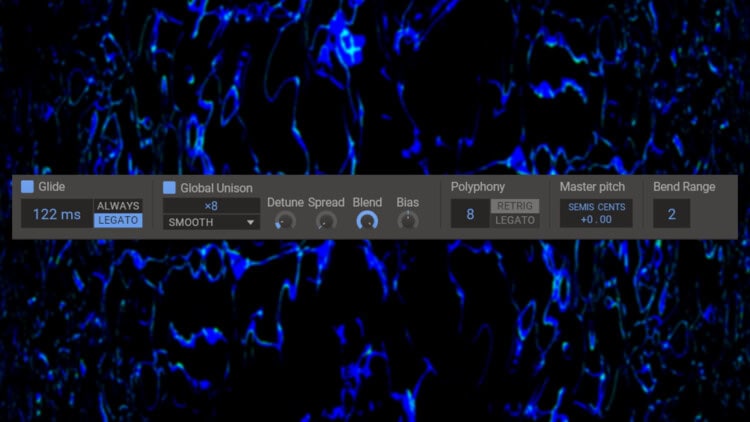Click the Global Unison label
Viewport: 750px width, 422px height.
[x=216, y=187]
